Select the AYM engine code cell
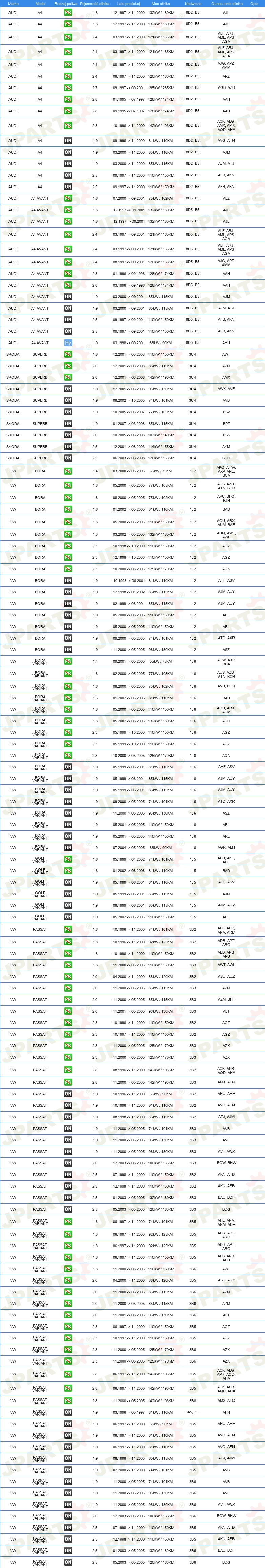The width and height of the screenshot is (265, 1568). click(x=226, y=447)
